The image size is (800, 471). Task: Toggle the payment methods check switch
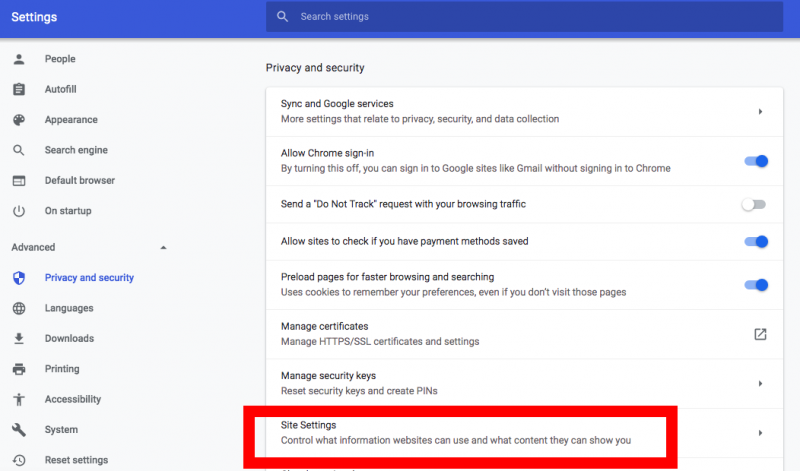pyautogui.click(x=756, y=242)
